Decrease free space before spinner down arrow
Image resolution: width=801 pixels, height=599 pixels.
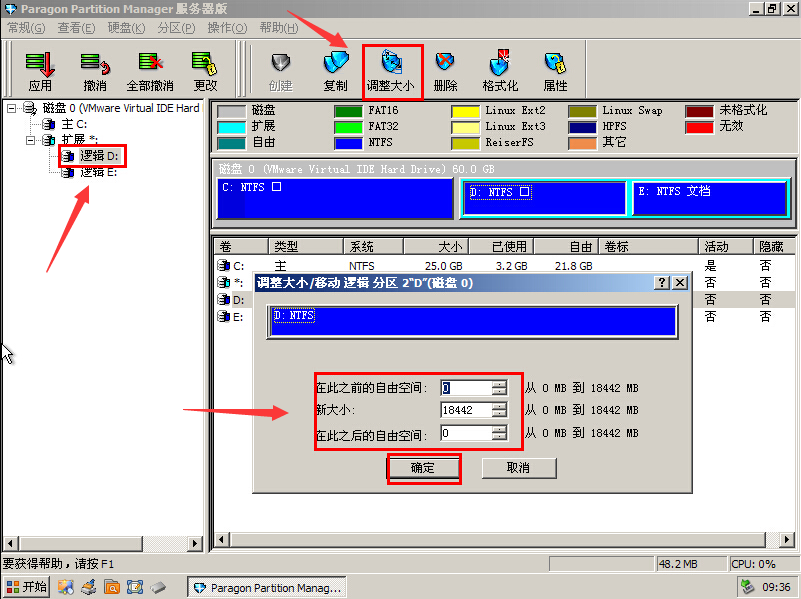(x=500, y=391)
